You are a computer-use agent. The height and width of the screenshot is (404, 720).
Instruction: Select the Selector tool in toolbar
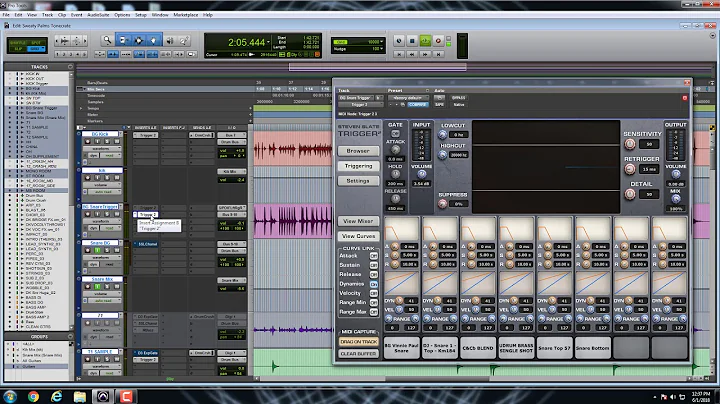point(139,40)
